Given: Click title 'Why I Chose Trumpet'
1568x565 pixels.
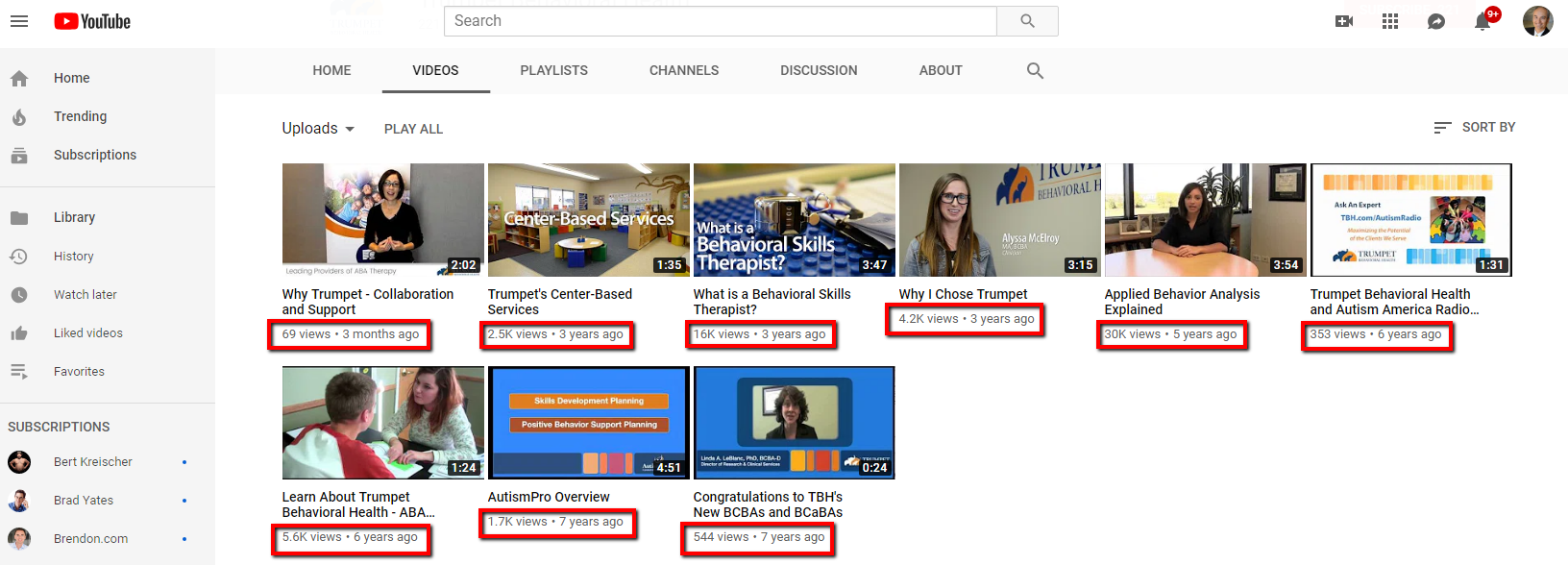Looking at the screenshot, I should coord(963,294).
